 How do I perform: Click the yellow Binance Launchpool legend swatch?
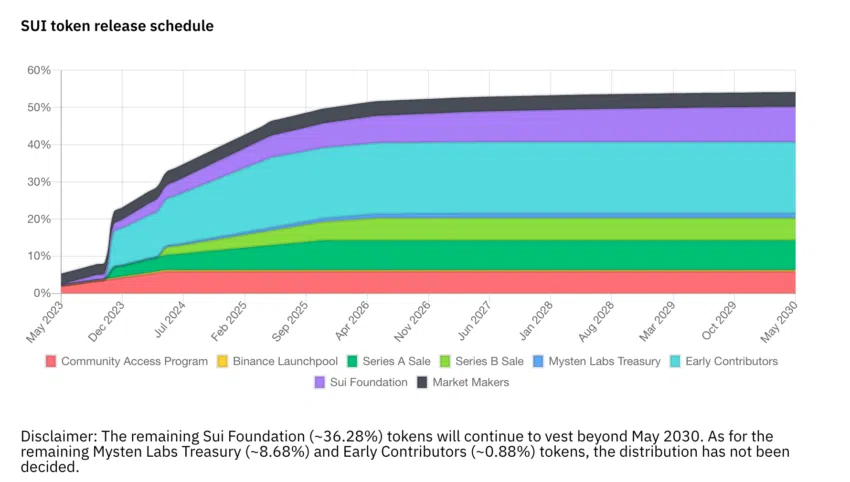[x=222, y=361]
